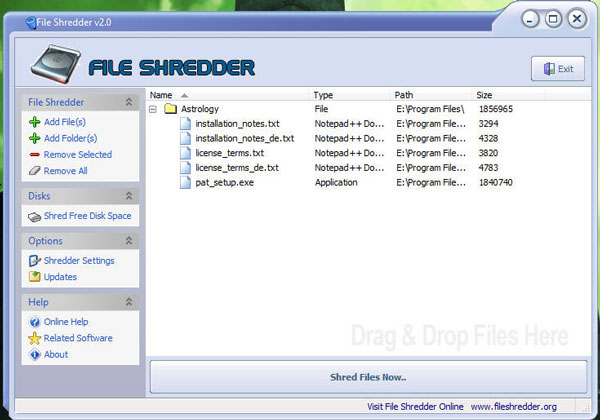Click the Type column header
The width and height of the screenshot is (600, 420).
pyautogui.click(x=349, y=95)
